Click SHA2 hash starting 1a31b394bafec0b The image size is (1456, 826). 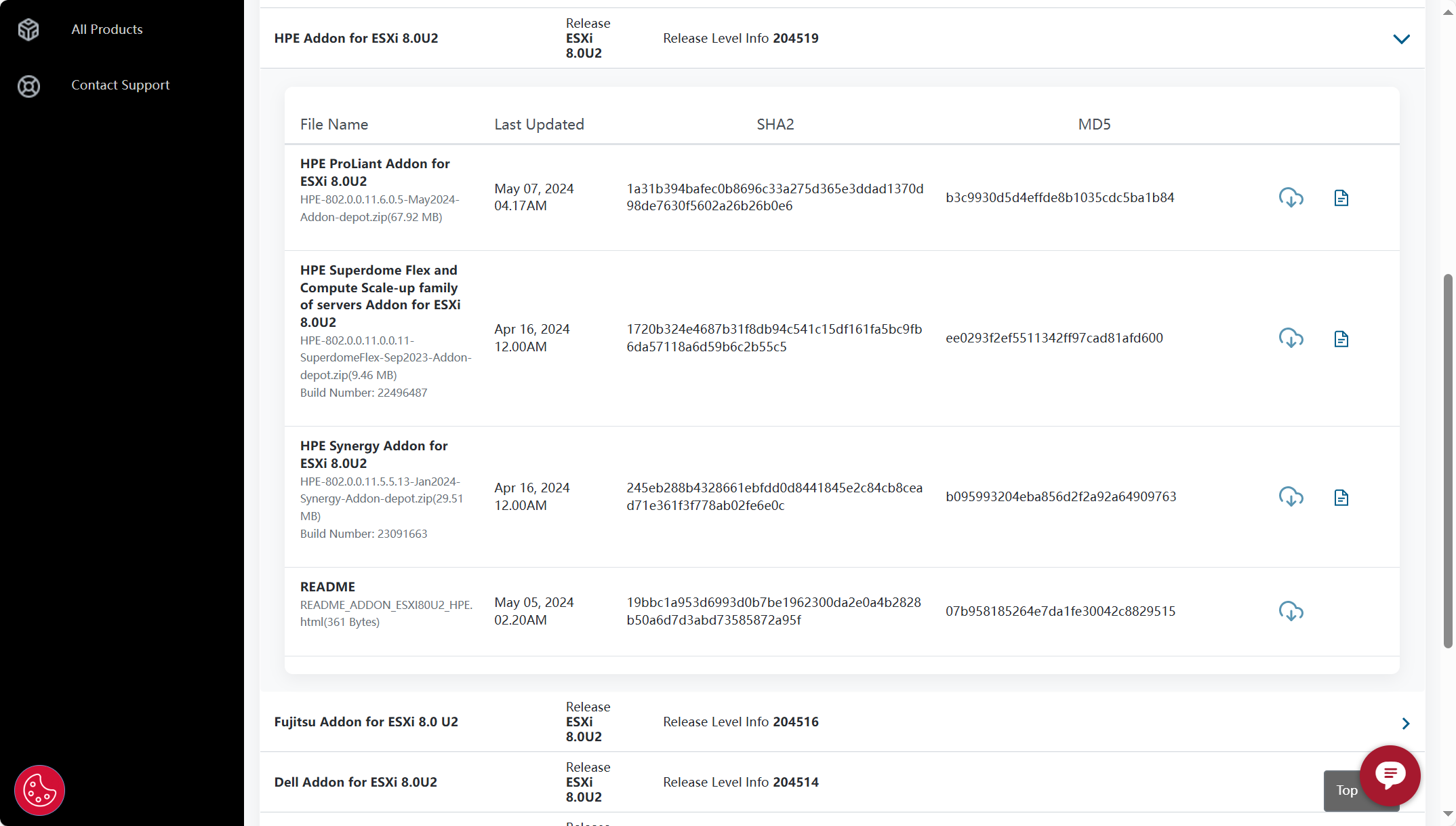tap(775, 197)
